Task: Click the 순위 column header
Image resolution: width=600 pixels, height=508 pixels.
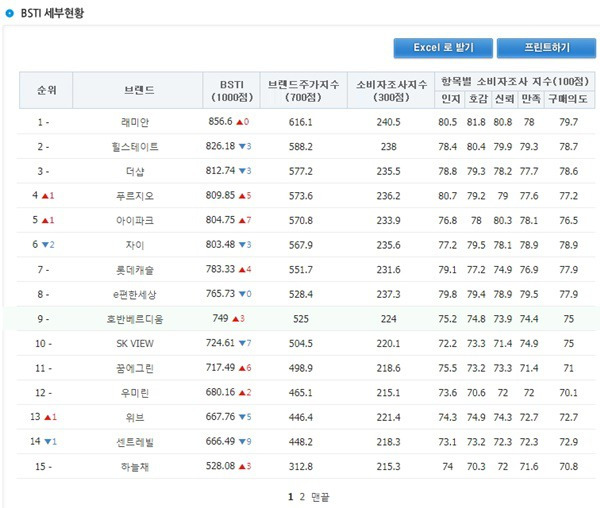Action: pyautogui.click(x=46, y=90)
